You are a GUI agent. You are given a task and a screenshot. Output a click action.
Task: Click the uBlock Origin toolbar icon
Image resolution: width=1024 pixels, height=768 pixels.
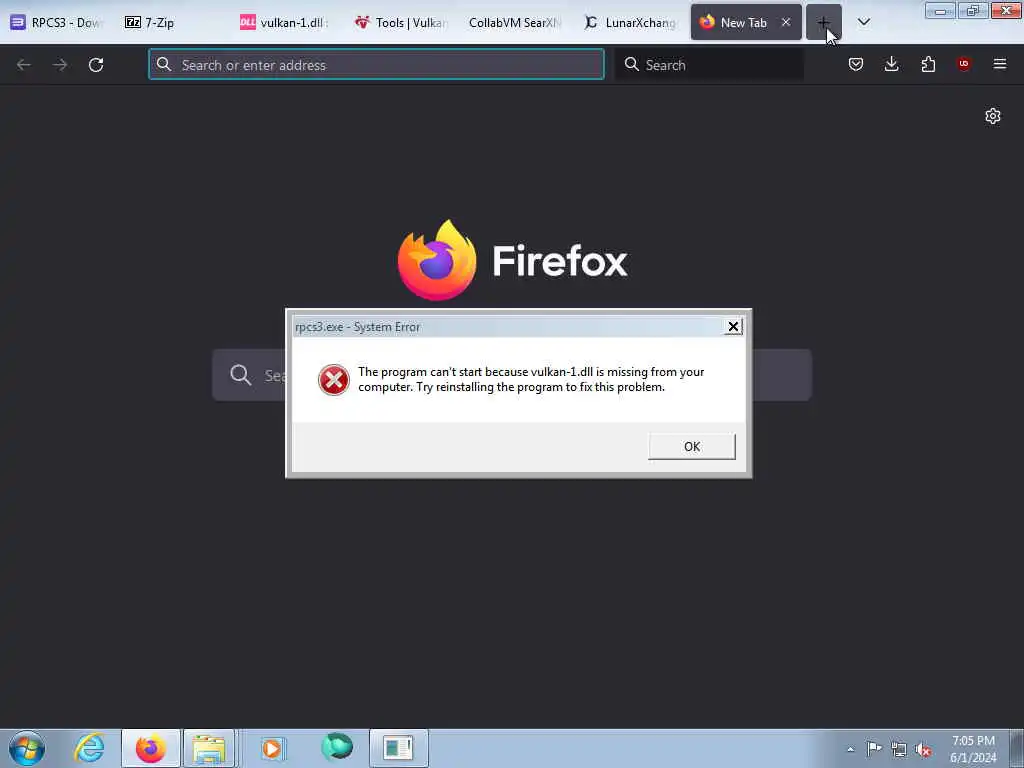click(x=963, y=64)
